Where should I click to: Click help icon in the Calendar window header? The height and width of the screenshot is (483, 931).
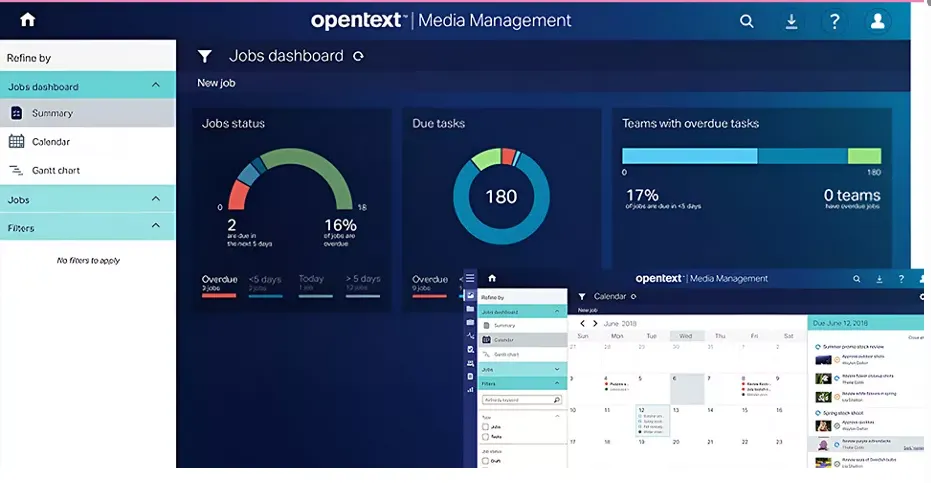pos(901,279)
